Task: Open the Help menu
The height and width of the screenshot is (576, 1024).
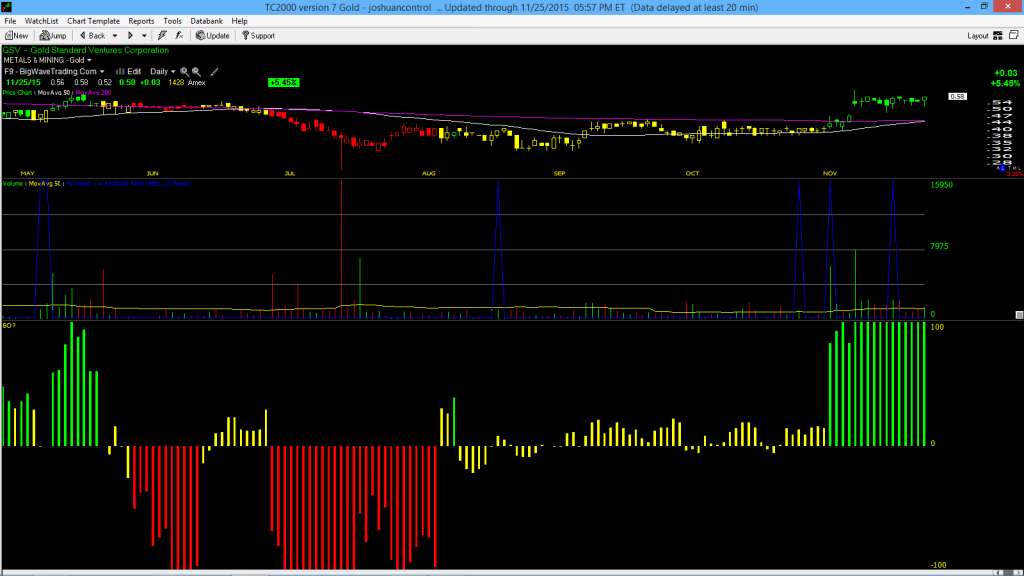Action: click(240, 21)
